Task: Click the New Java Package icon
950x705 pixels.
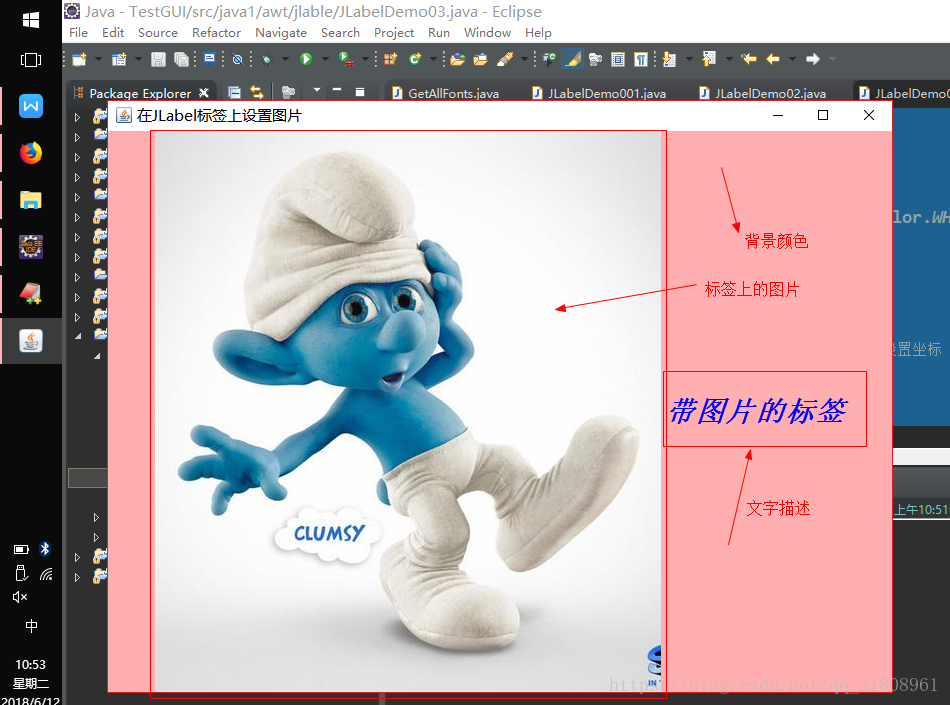Action: [x=390, y=59]
